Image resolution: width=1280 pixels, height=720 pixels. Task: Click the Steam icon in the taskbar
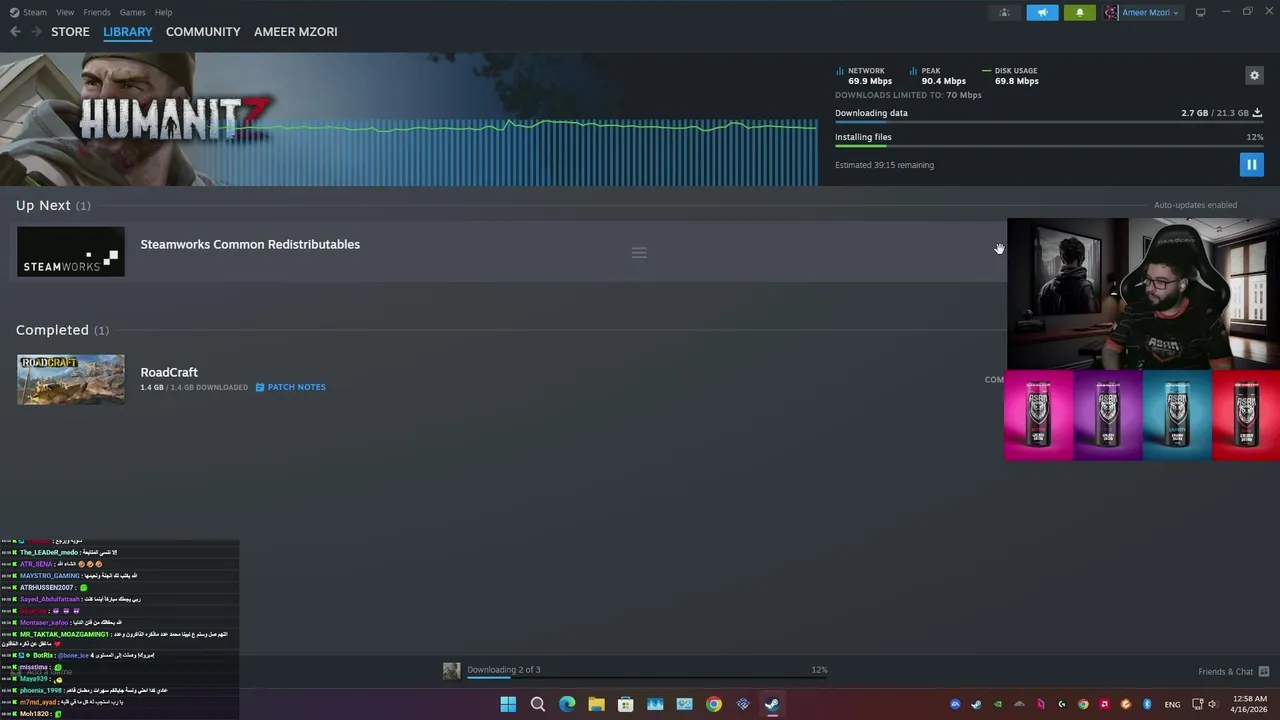pos(772,704)
